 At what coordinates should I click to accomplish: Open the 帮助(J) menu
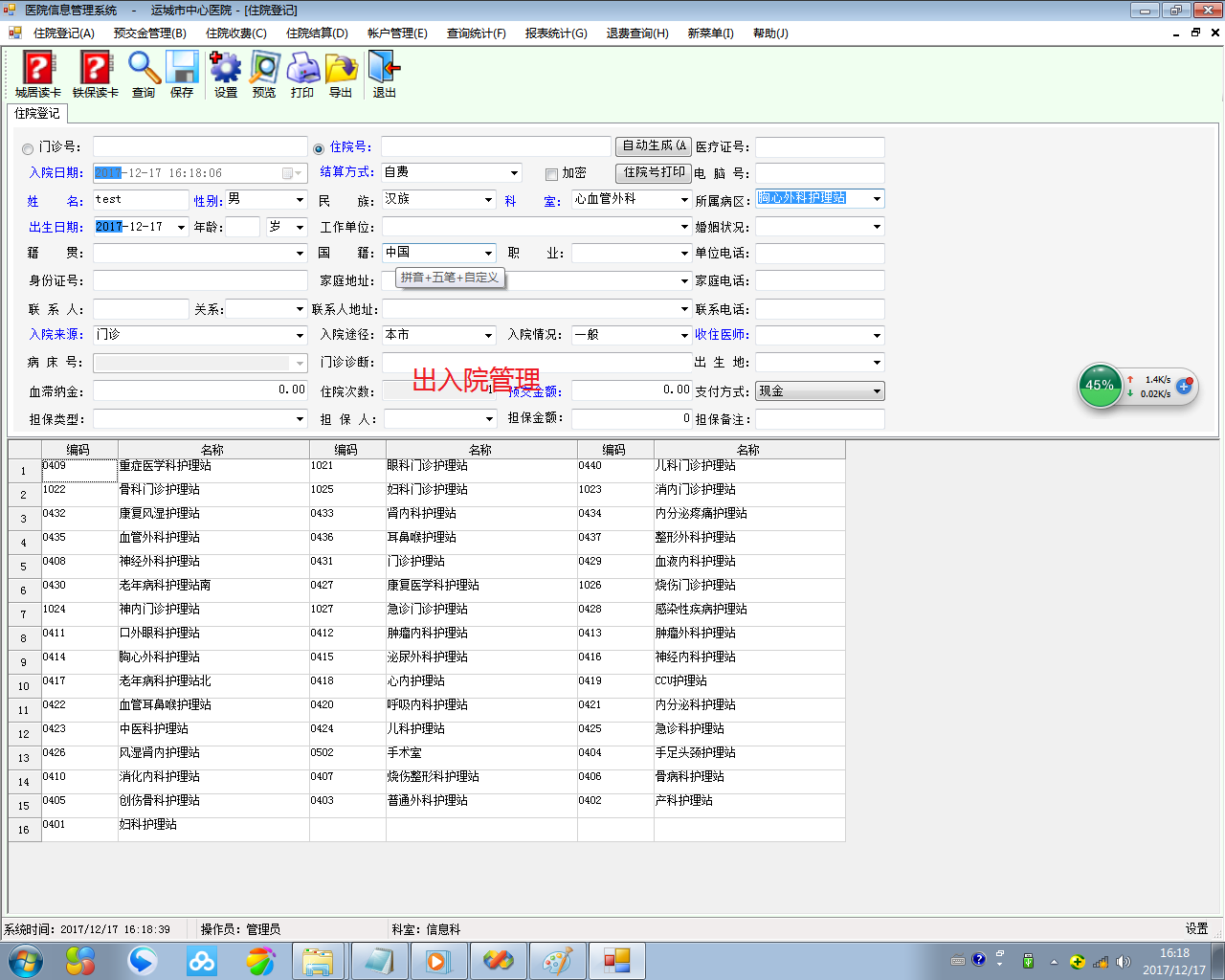770,33
